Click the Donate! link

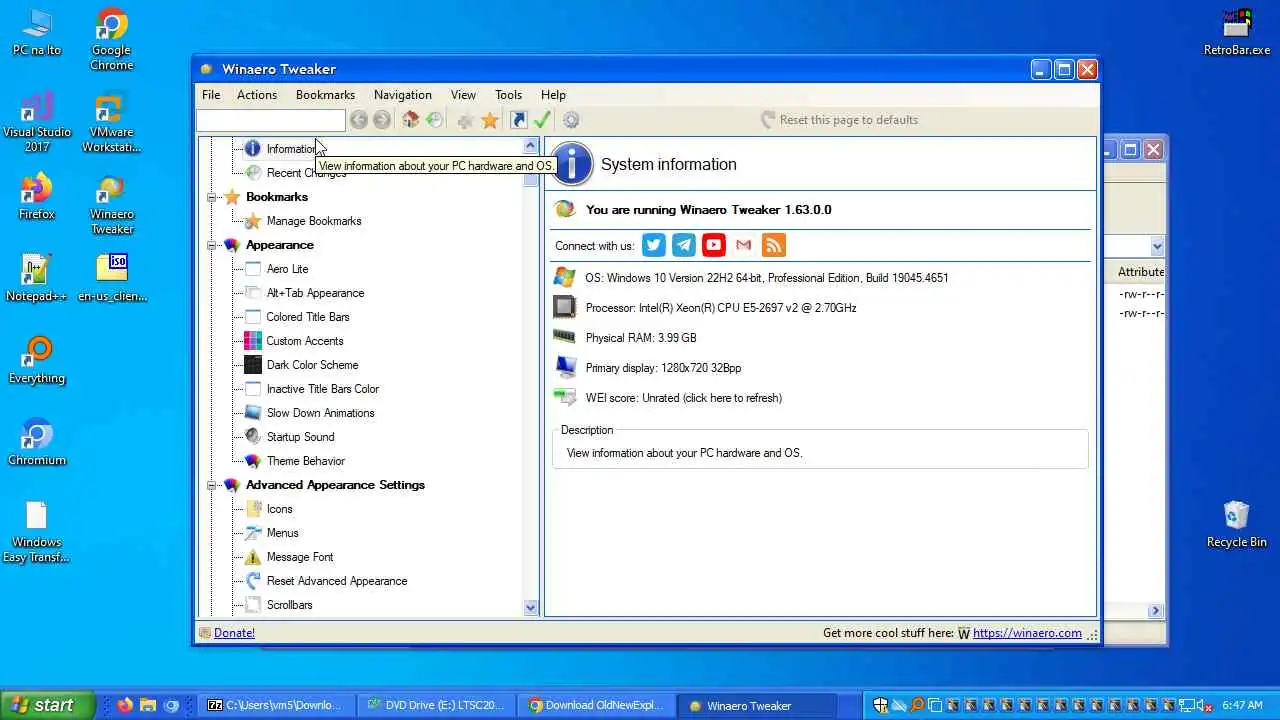pos(234,633)
